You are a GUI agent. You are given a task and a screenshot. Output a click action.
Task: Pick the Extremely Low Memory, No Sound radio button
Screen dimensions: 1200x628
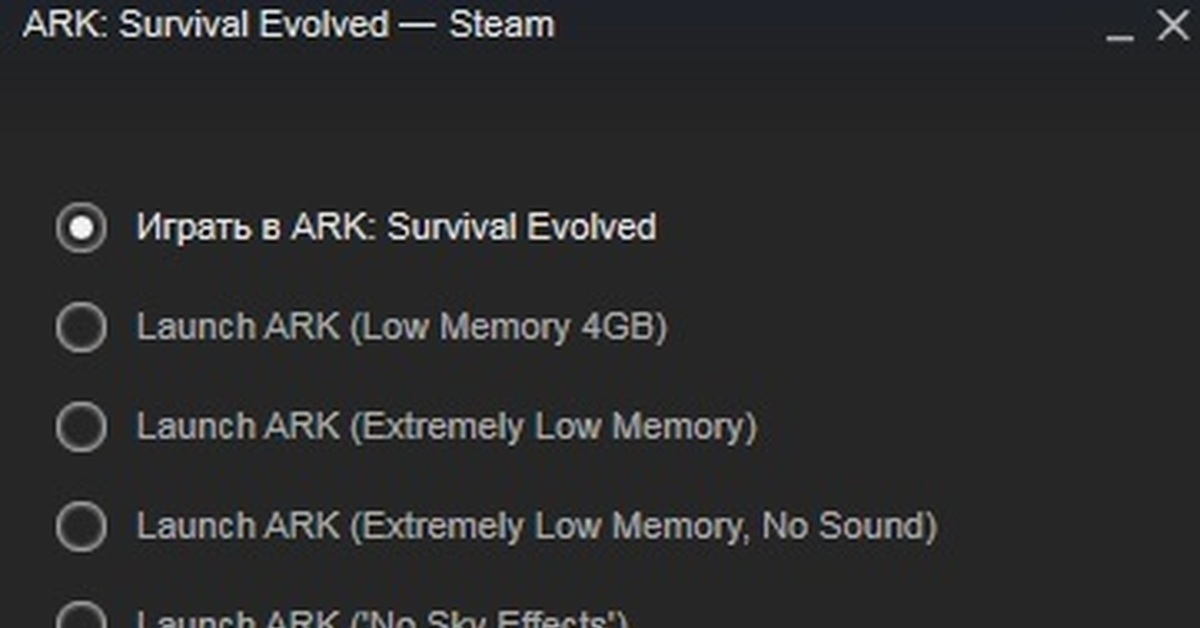coord(81,525)
